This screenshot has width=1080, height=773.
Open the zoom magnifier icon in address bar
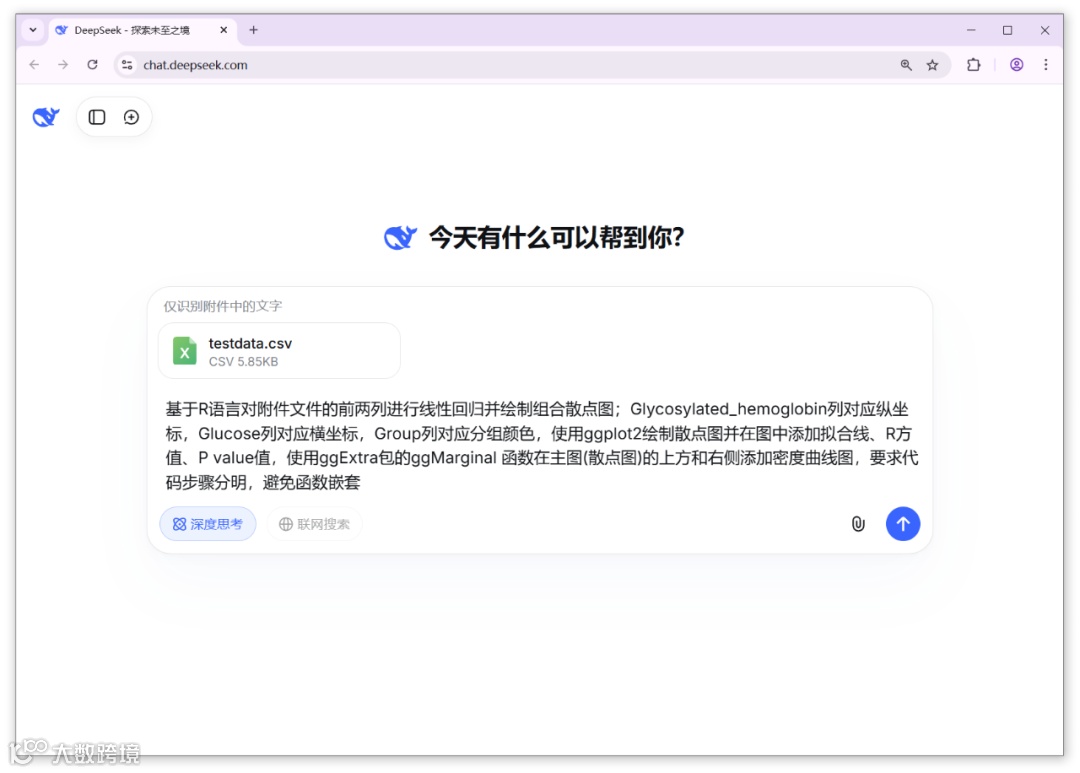[x=906, y=65]
